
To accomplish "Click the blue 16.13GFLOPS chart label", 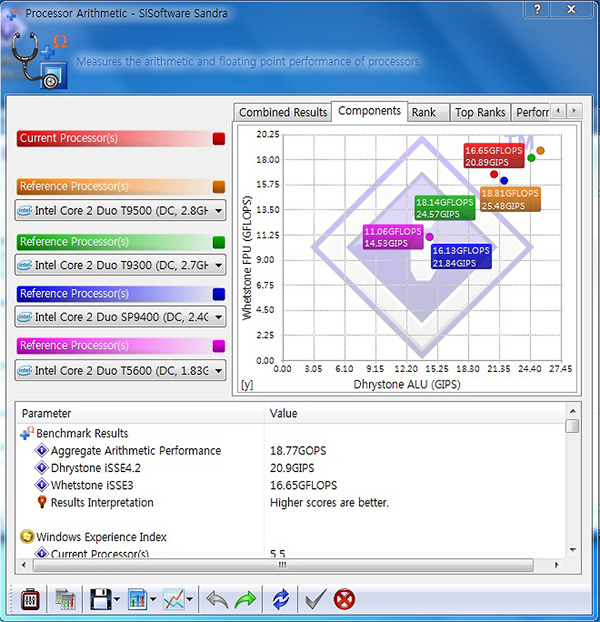I will (x=461, y=257).
